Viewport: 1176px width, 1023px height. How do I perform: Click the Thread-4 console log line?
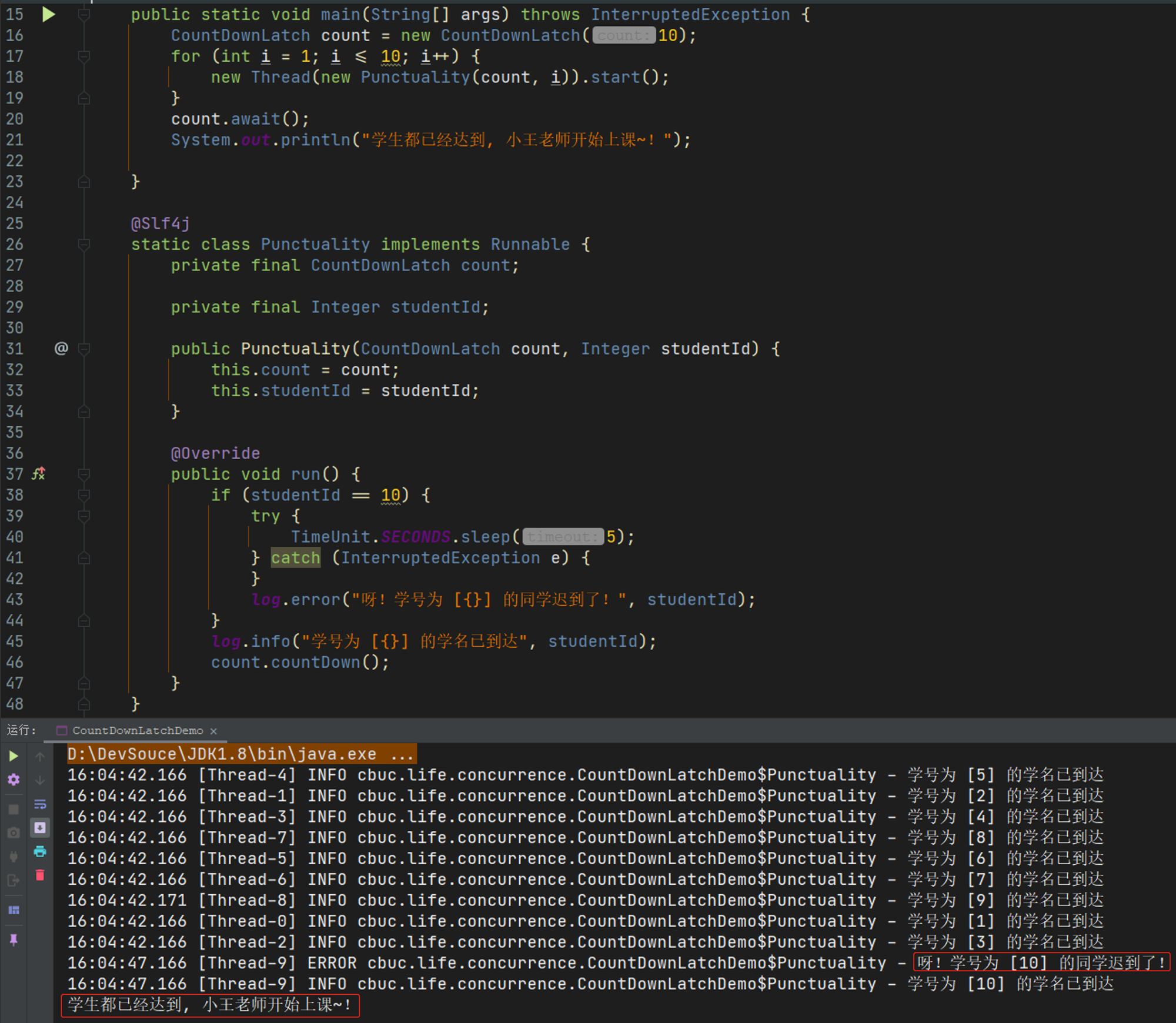[585, 775]
